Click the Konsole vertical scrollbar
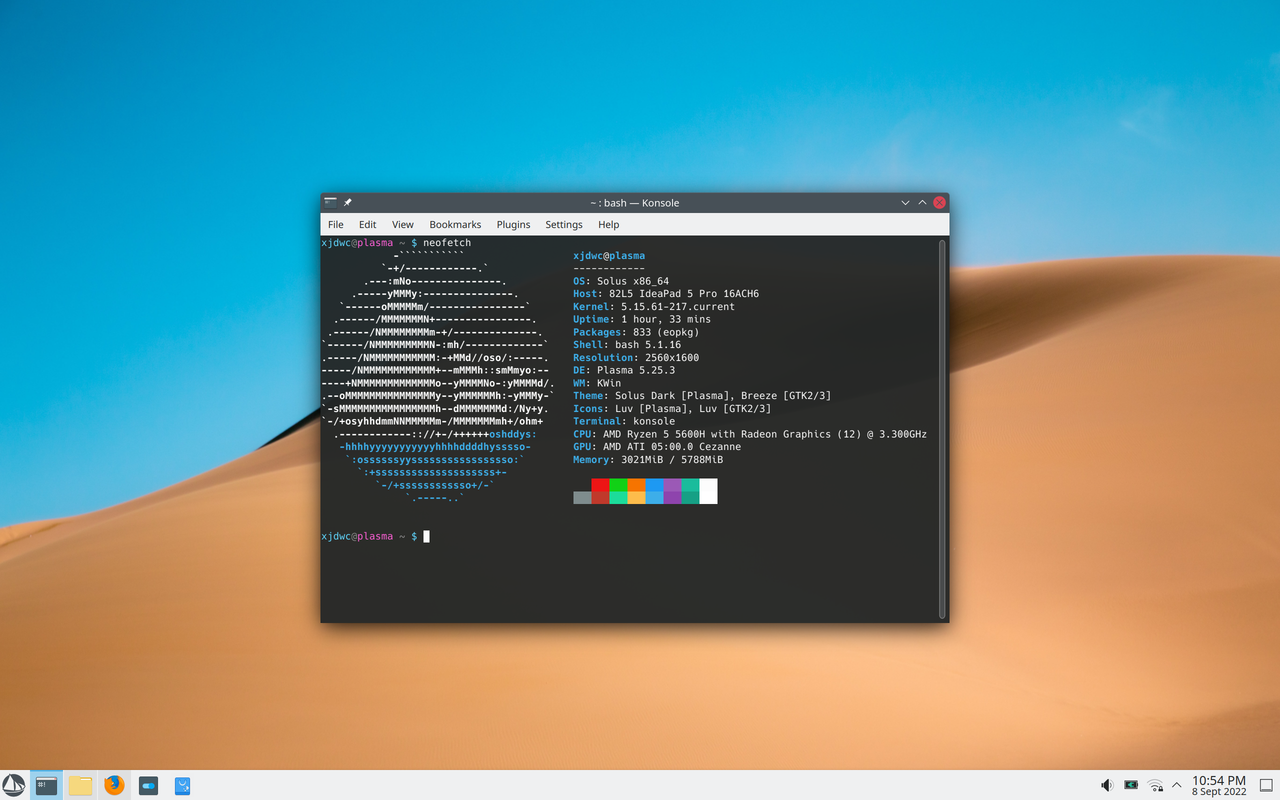This screenshot has height=800, width=1280. tap(942, 429)
